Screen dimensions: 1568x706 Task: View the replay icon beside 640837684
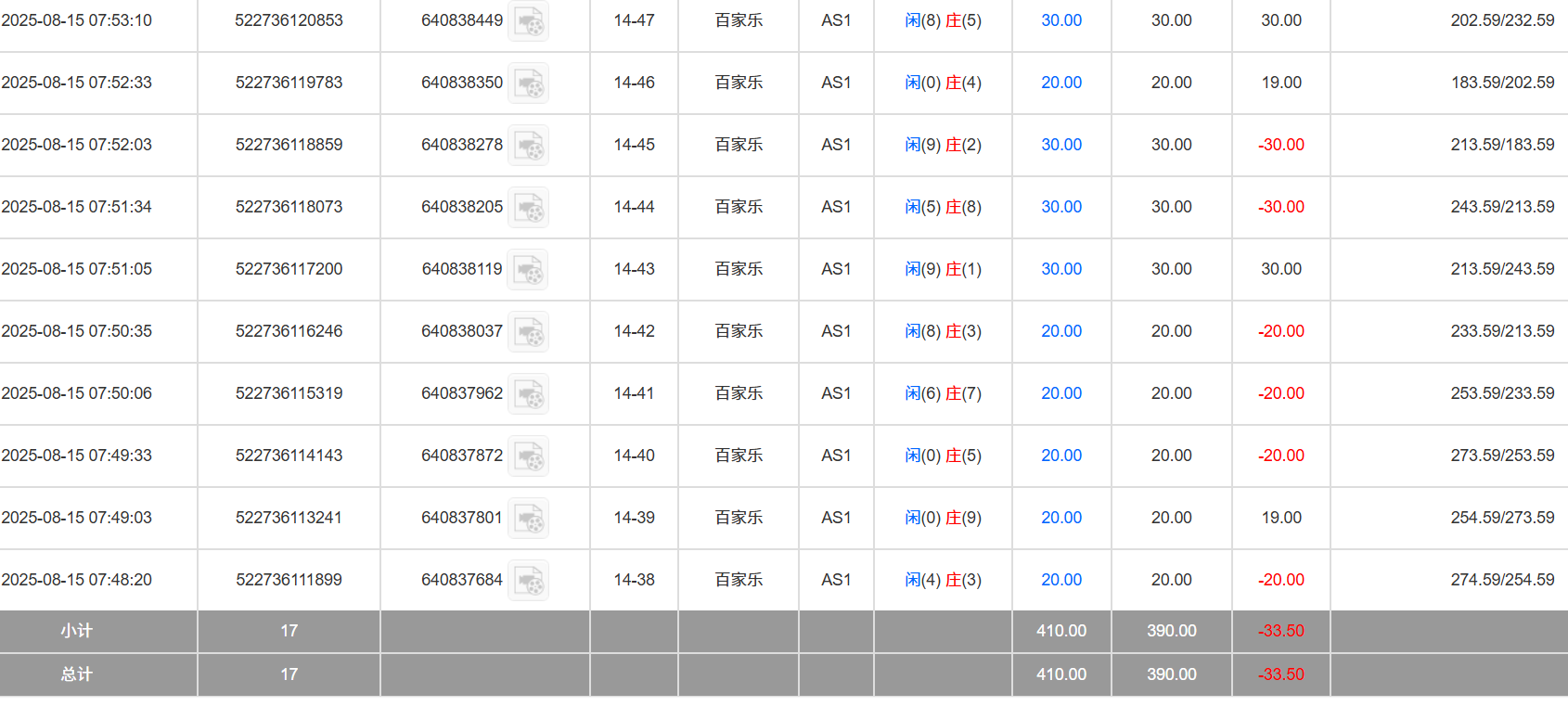529,581
